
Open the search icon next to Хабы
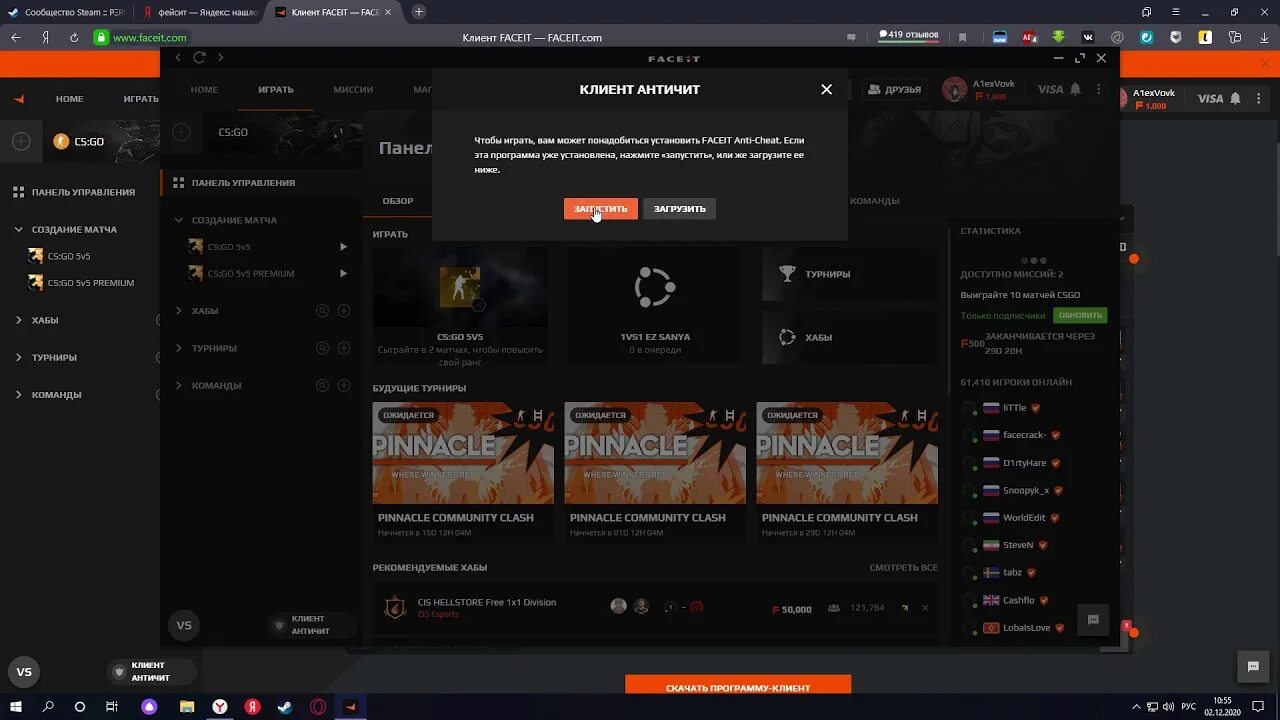click(322, 310)
